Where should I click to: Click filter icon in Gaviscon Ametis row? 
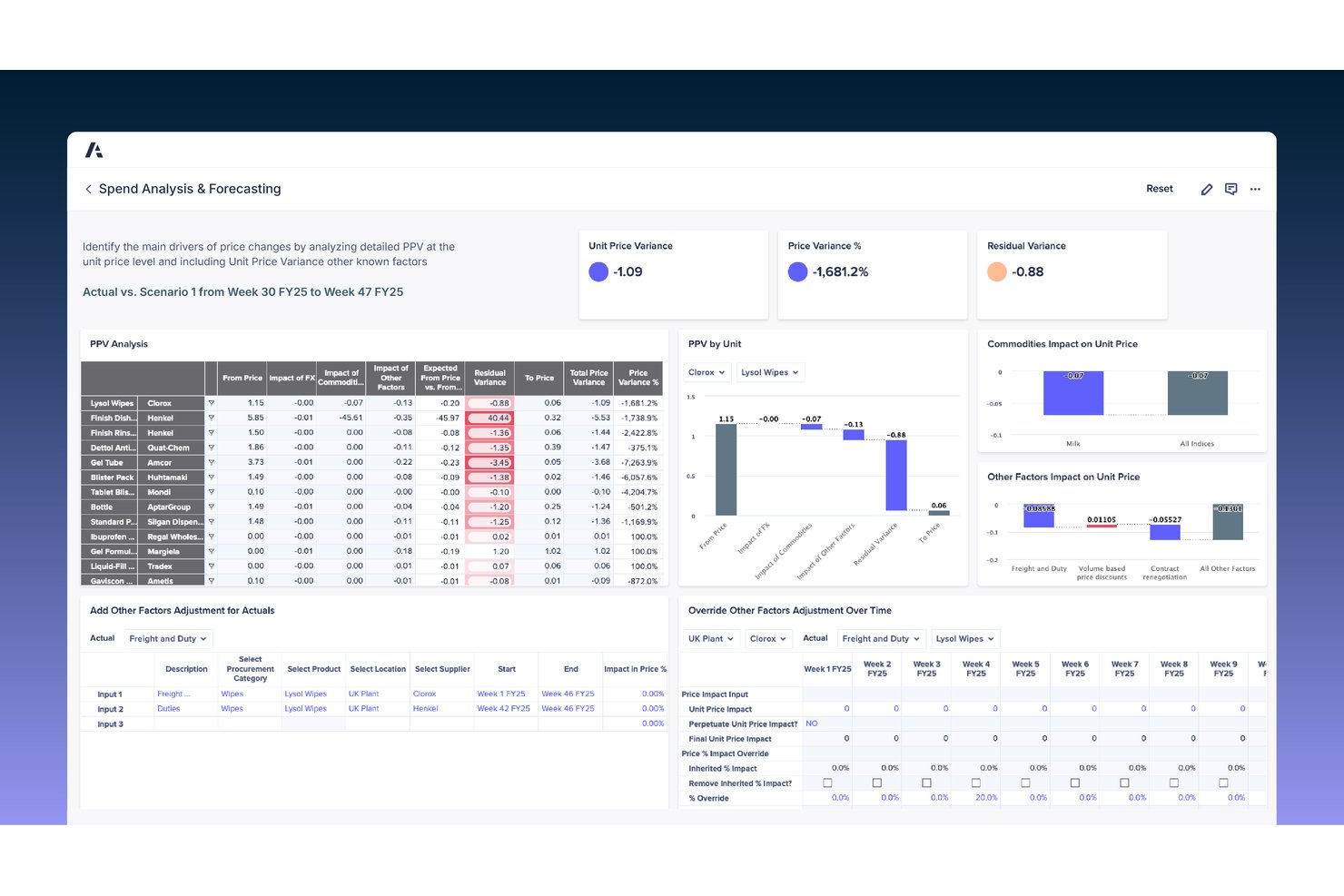pyautogui.click(x=212, y=580)
